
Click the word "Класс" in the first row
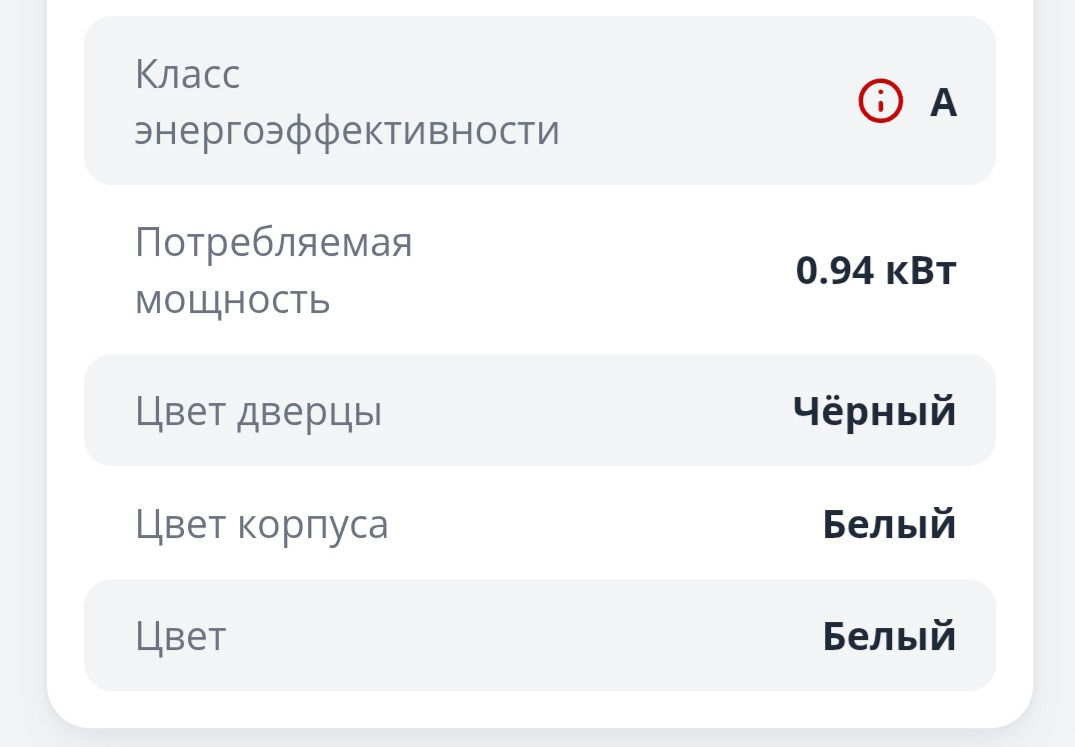tap(188, 74)
